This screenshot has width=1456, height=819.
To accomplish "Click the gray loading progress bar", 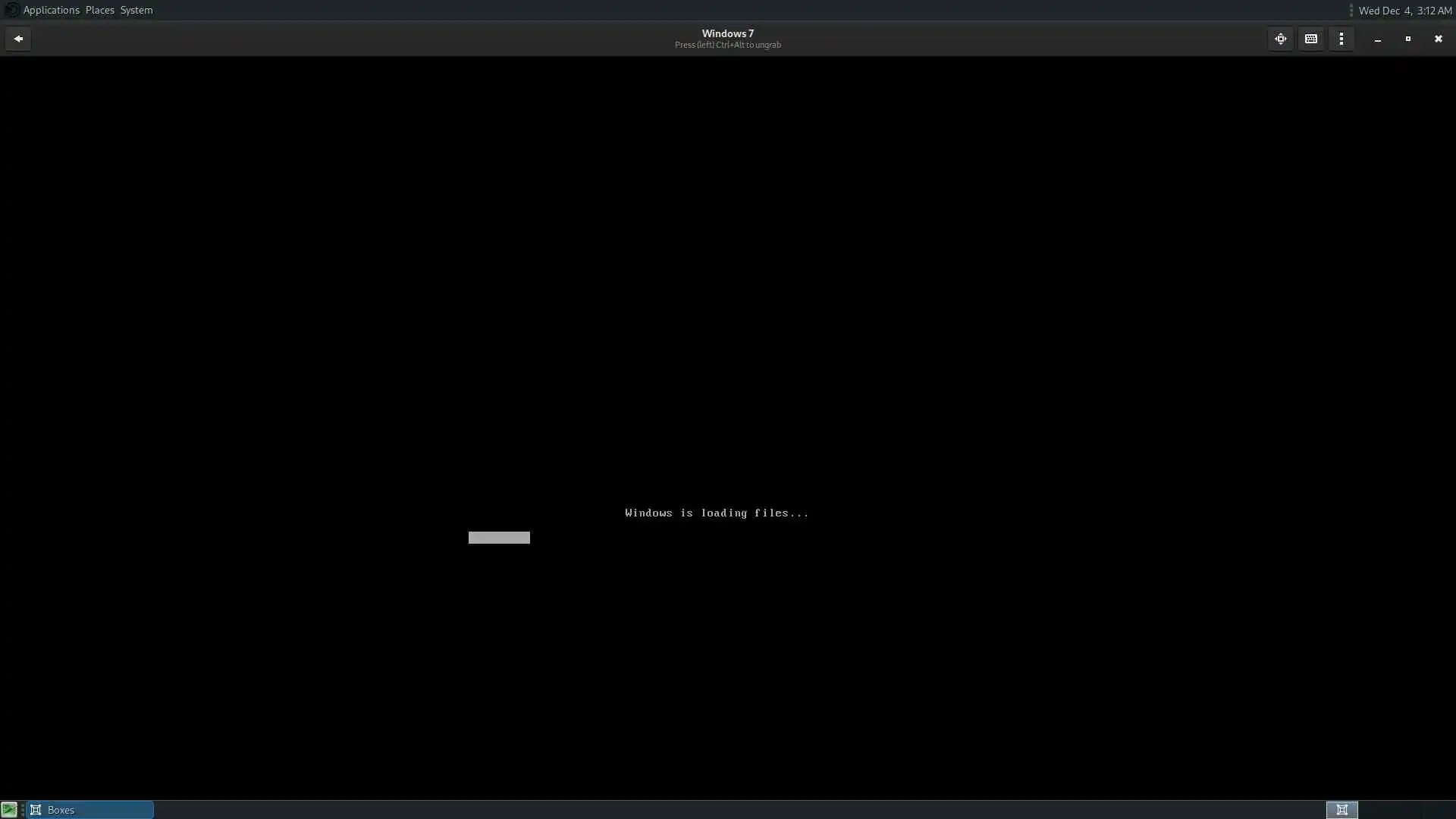I will 499,538.
